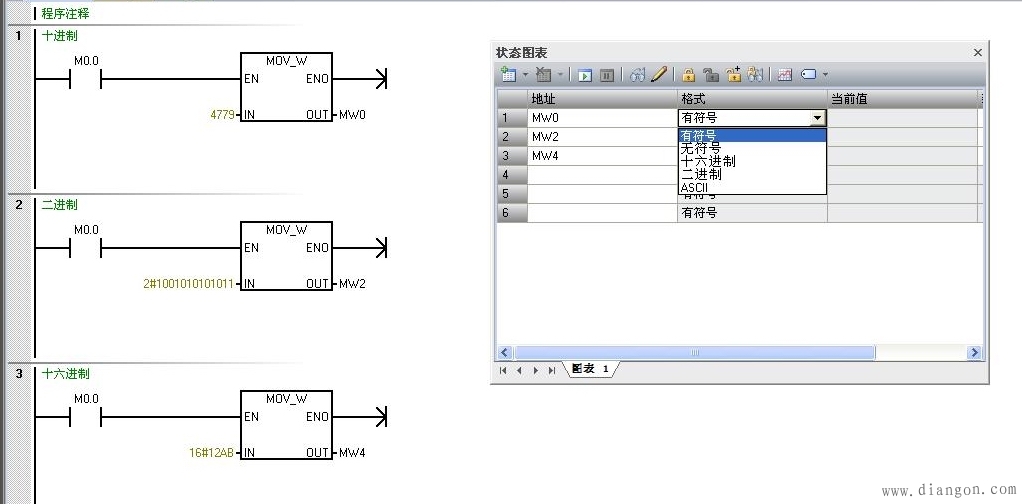The image size is (1022, 504).
Task: Open dropdown arrow beside the tag icon
Action: click(x=825, y=75)
